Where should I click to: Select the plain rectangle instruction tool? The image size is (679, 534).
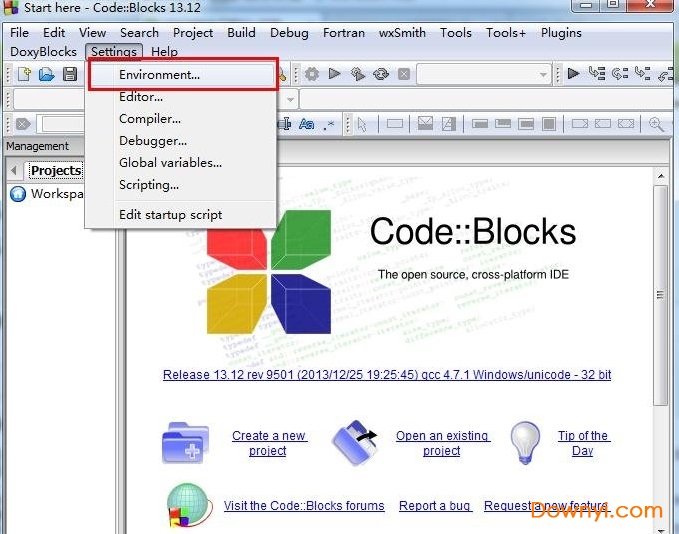point(394,124)
